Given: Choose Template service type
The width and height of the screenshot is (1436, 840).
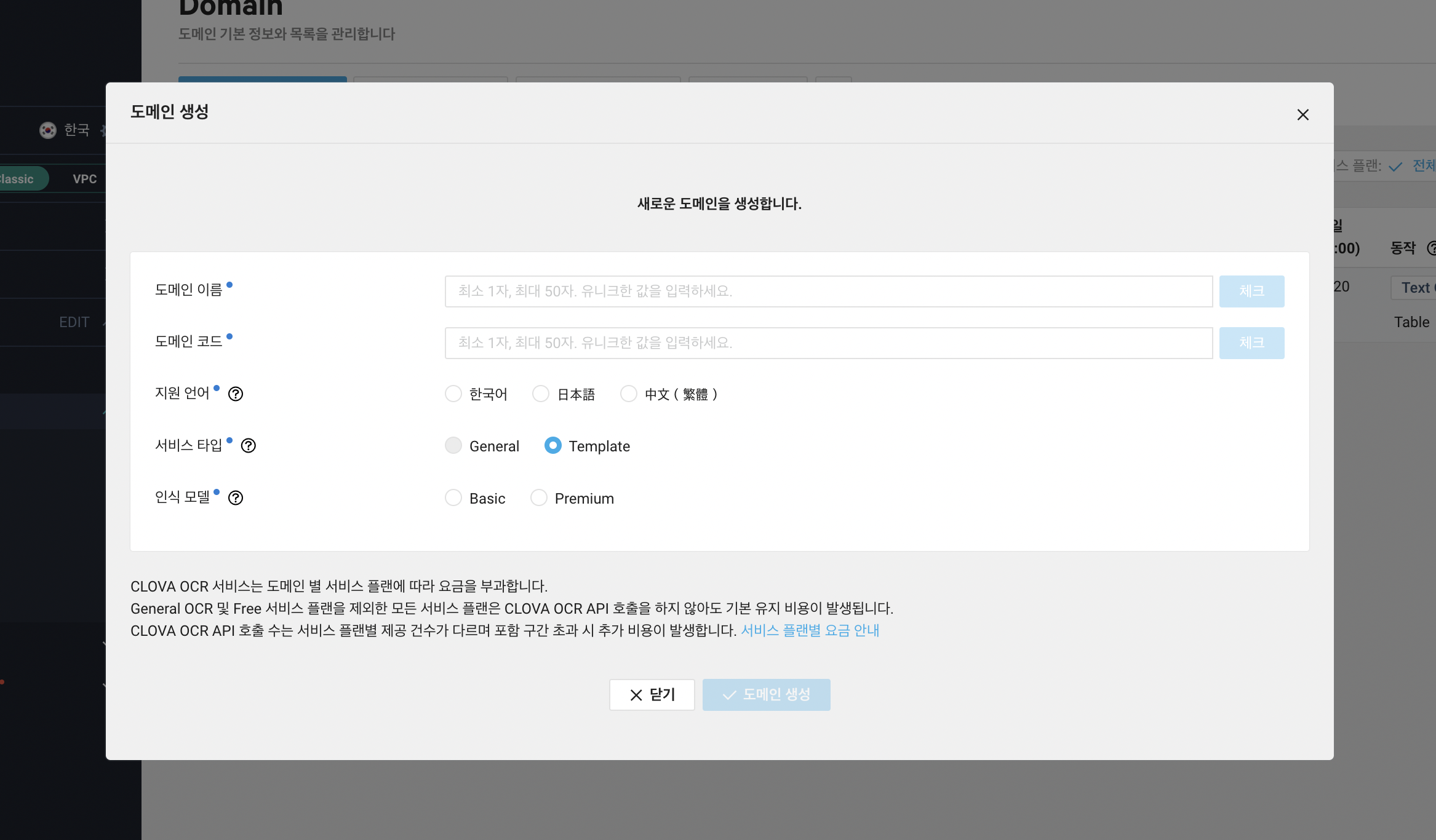Looking at the screenshot, I should pos(552,446).
